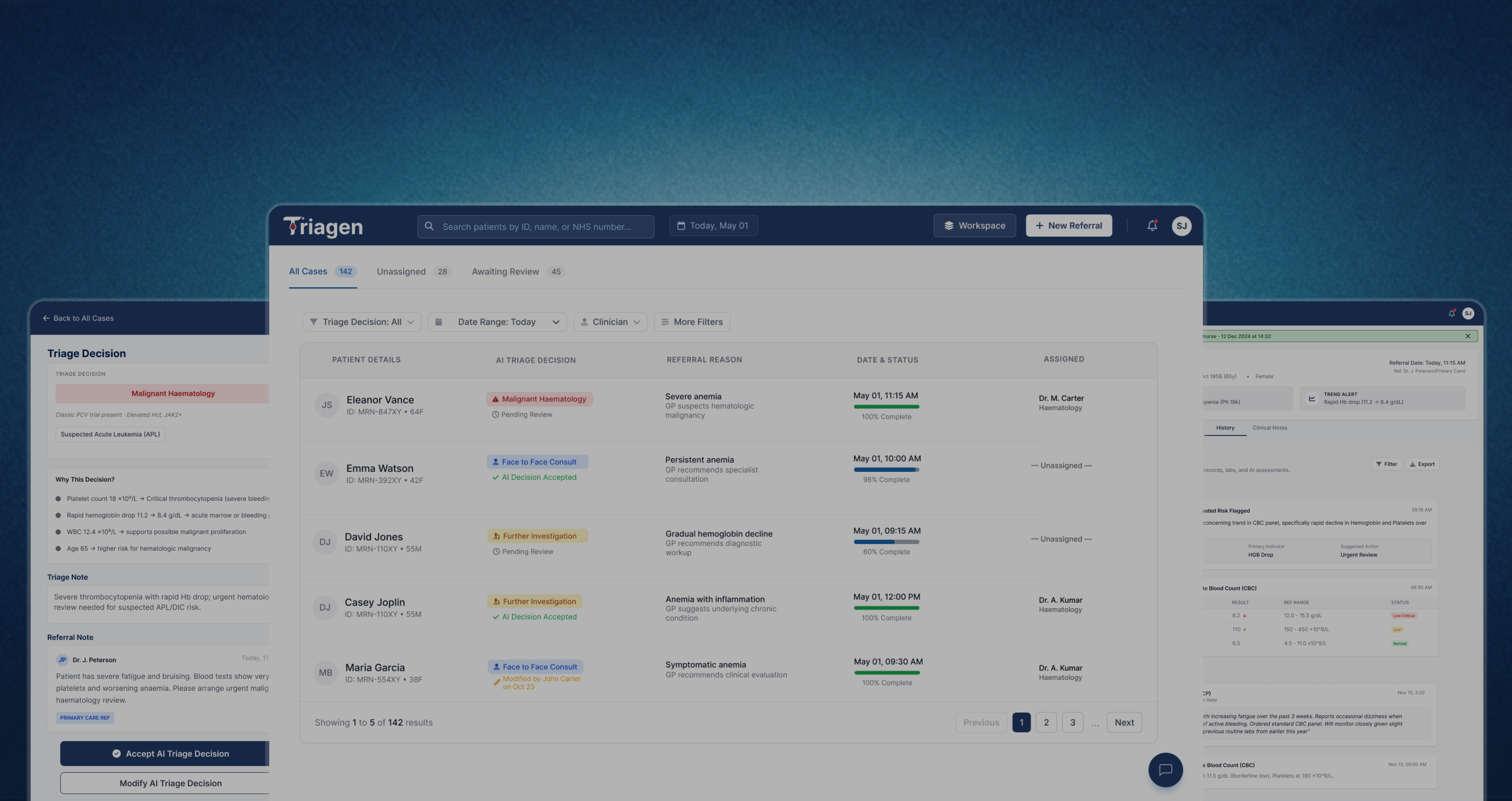Screen dimensions: 1512x801
Task: Click the Maria Garcia MB avatar
Action: pyautogui.click(x=326, y=672)
